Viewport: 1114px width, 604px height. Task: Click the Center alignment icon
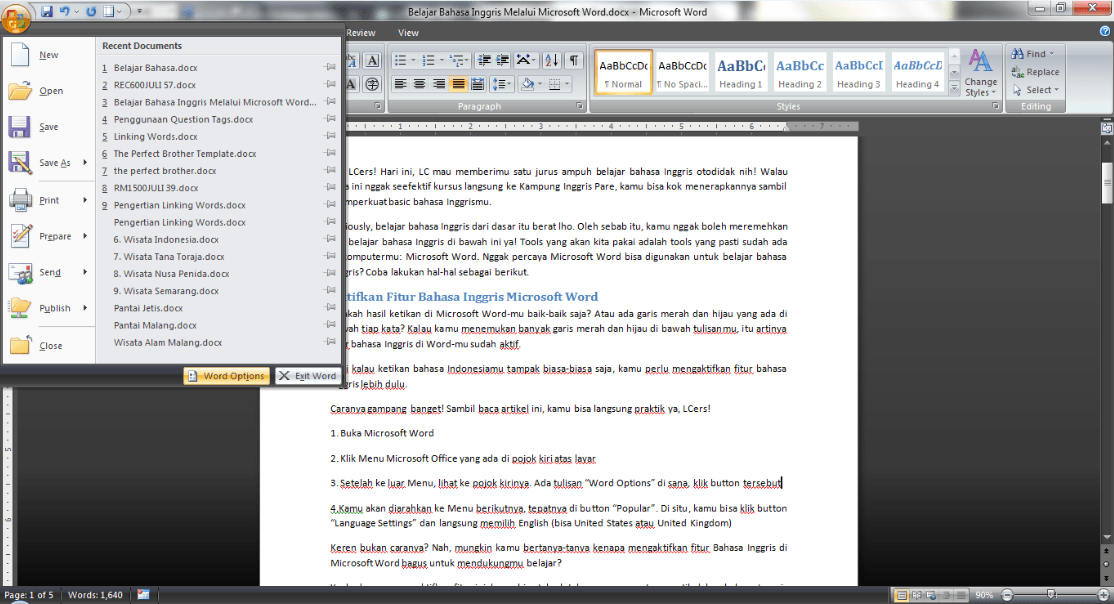pos(420,84)
